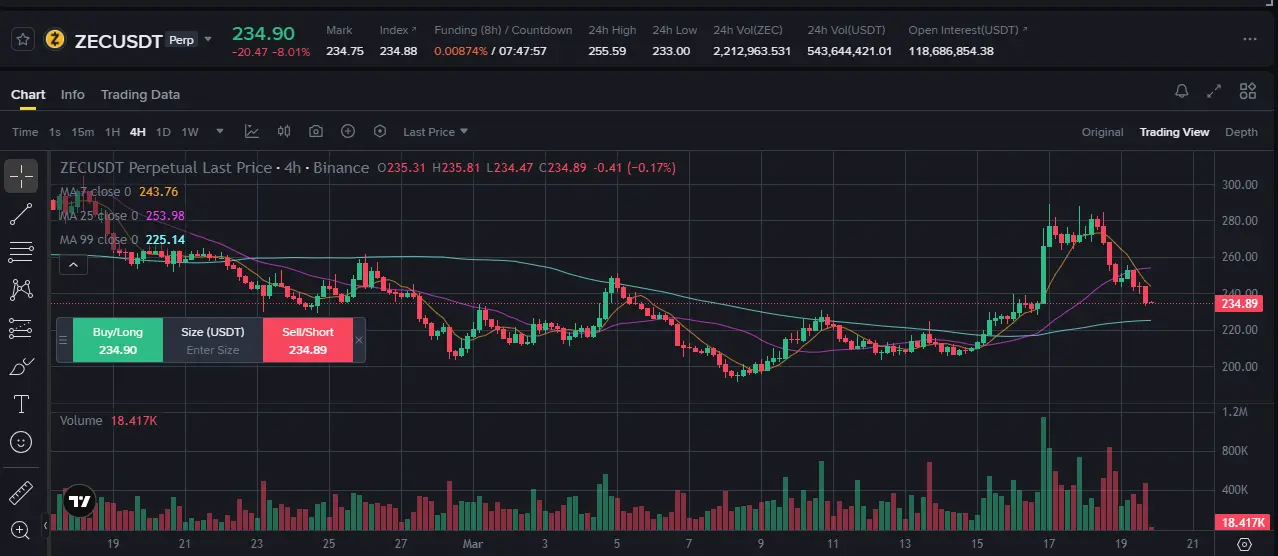Select the brush drawing tool
The image size is (1278, 556).
(21, 366)
